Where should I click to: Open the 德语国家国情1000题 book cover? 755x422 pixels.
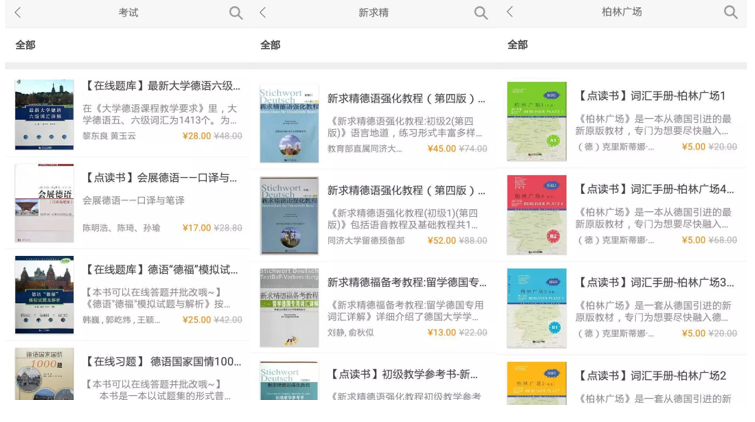pyautogui.click(x=44, y=374)
